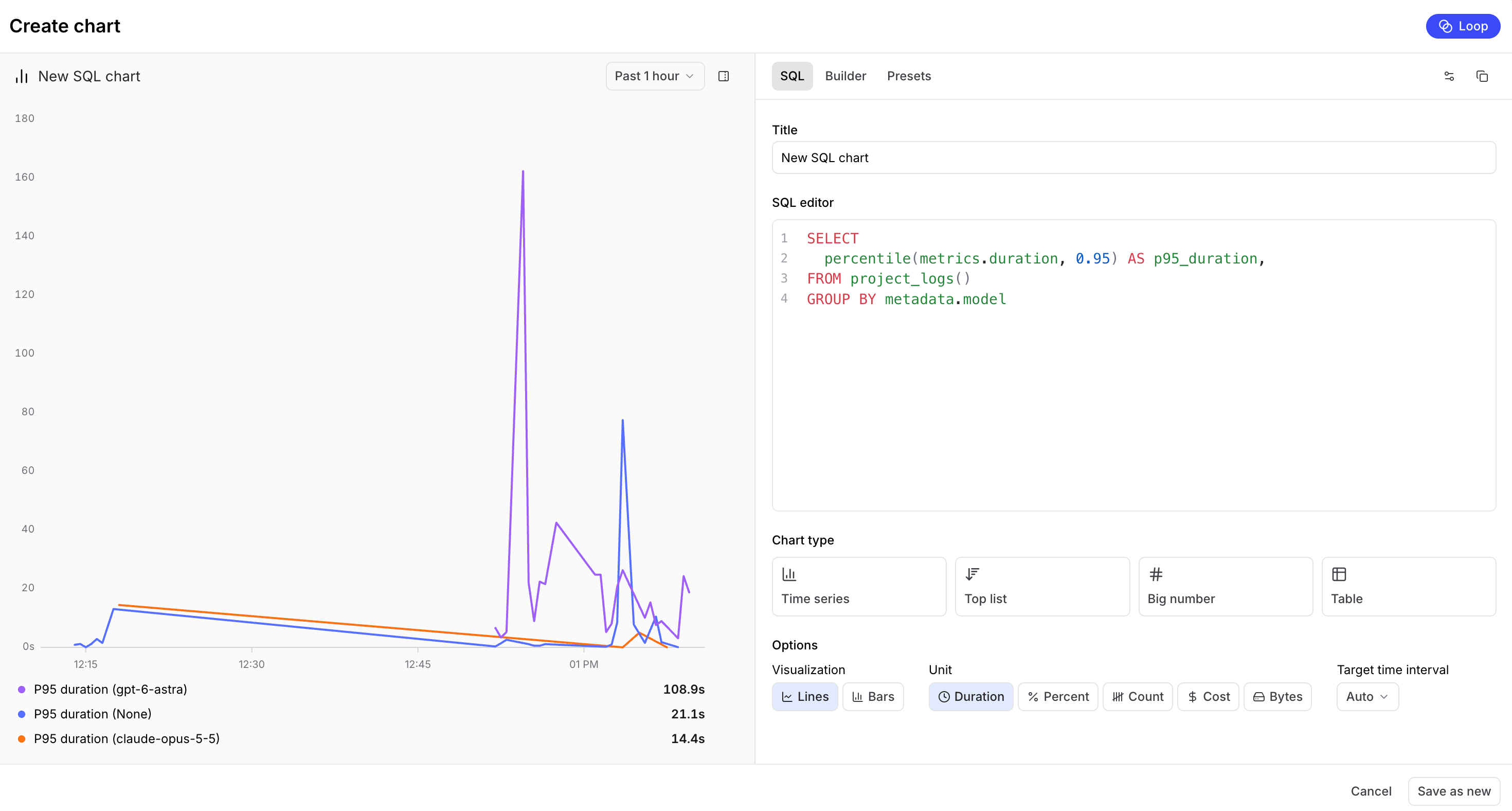1512x811 pixels.
Task: Select the Time series chart type
Action: 859,586
